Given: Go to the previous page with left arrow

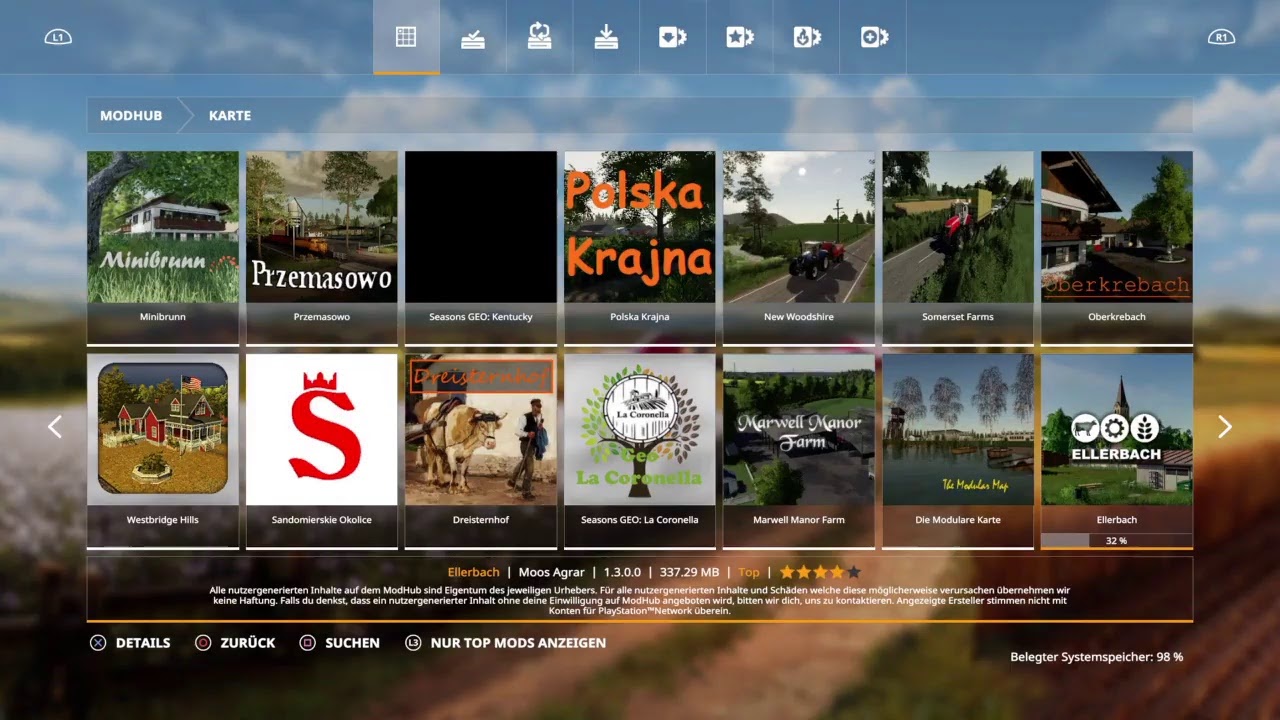Looking at the screenshot, I should tap(55, 427).
